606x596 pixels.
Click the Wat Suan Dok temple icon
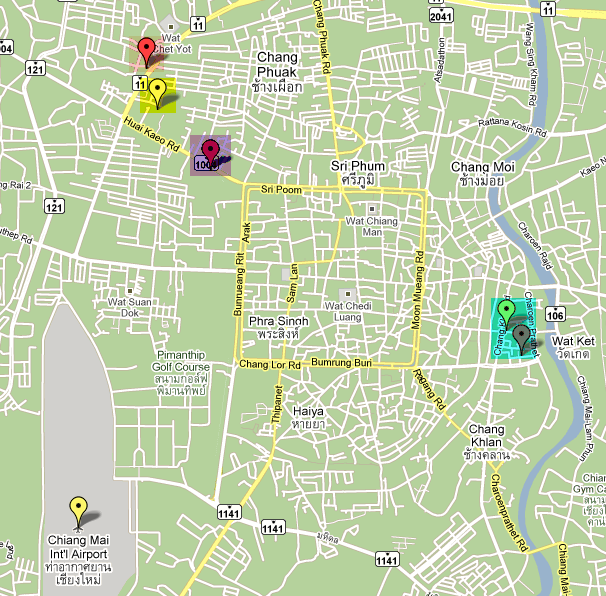coord(130,291)
